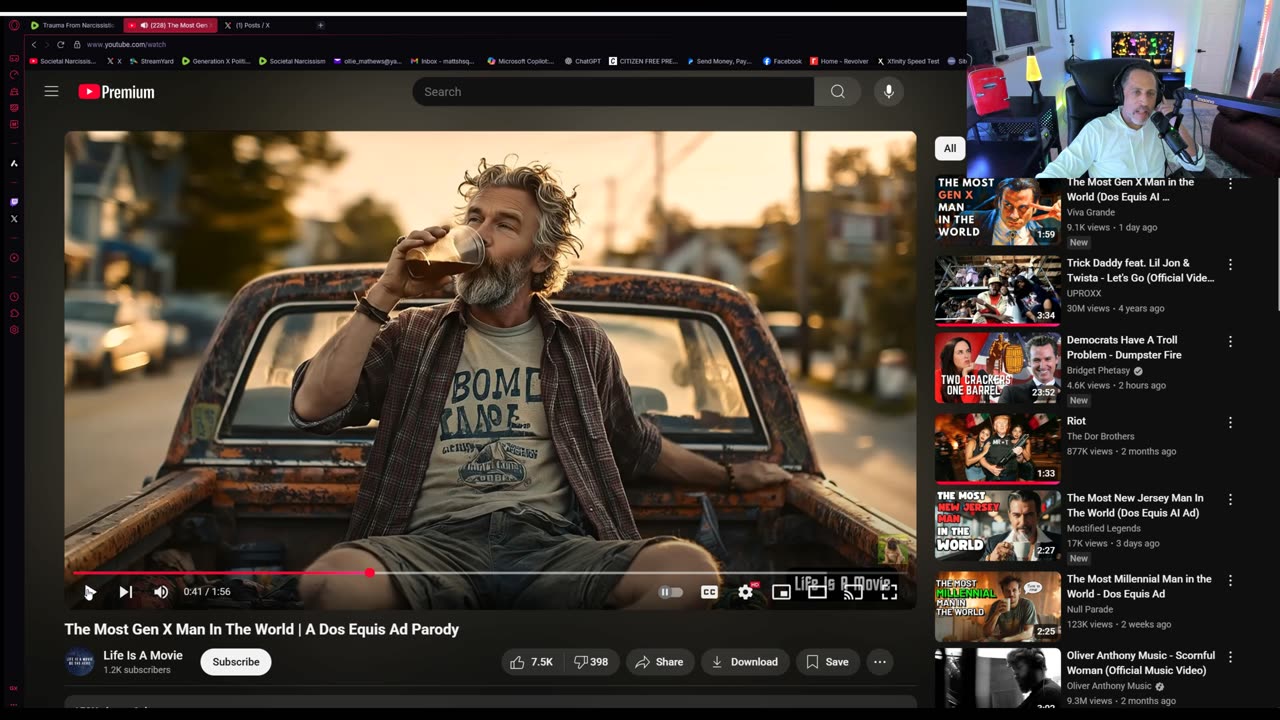The width and height of the screenshot is (1280, 720).
Task: Cast video to TV device
Action: coord(853,592)
